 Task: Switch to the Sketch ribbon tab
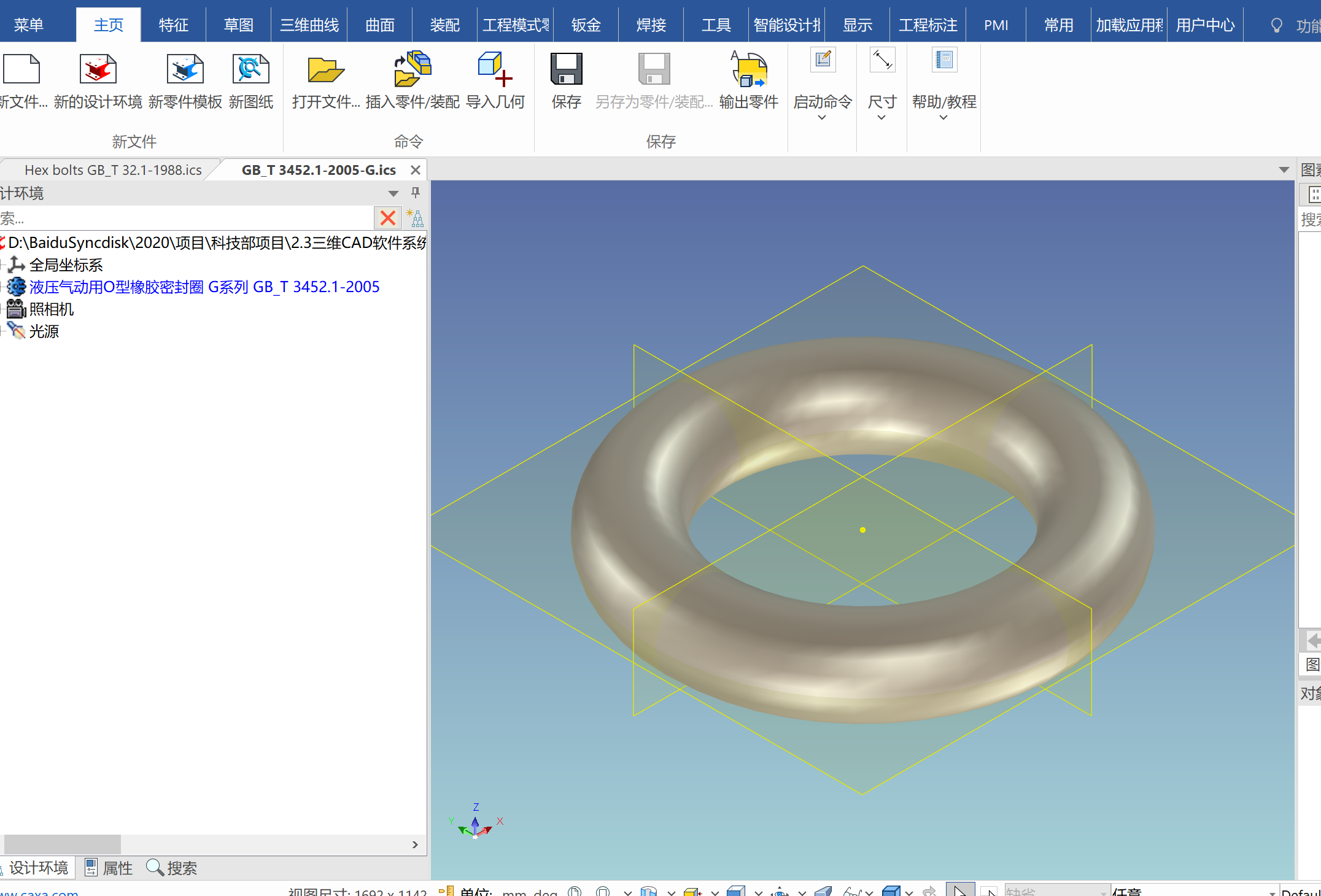click(x=238, y=25)
